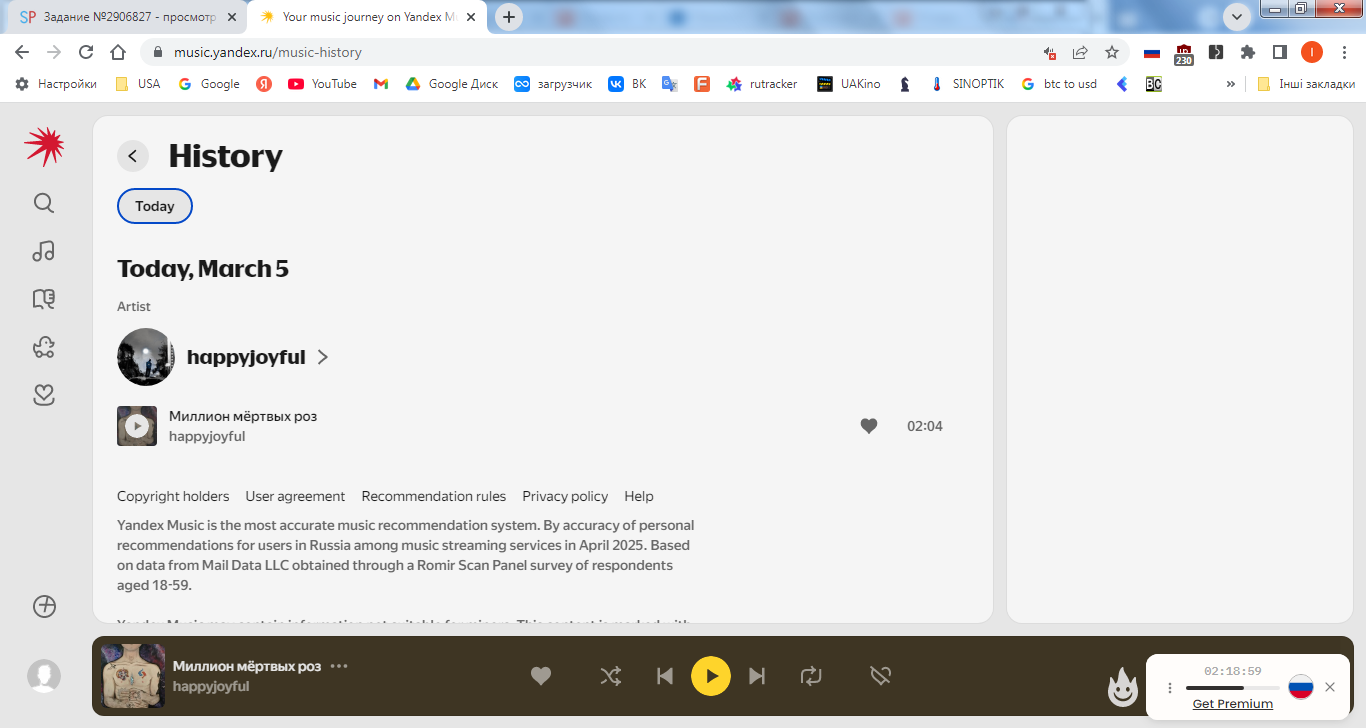Go to the browser home page

(118, 52)
